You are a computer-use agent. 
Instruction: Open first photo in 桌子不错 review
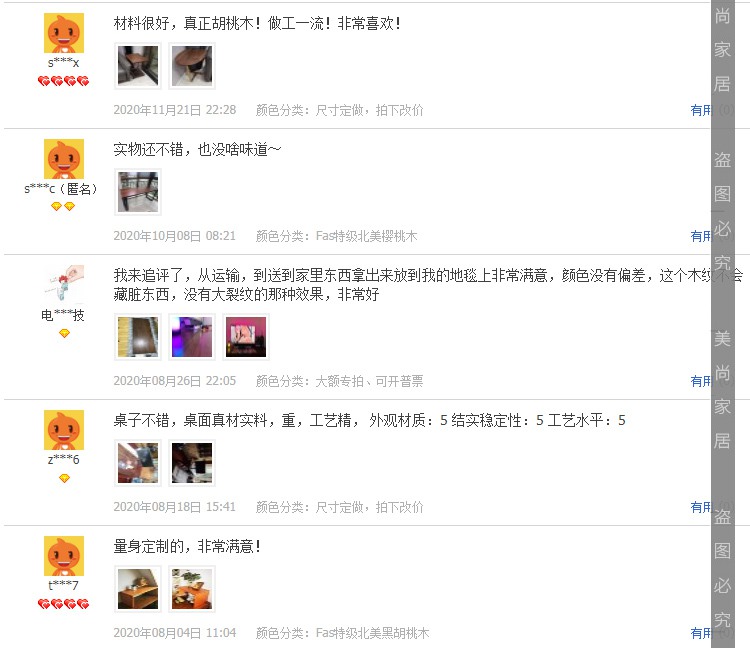click(x=138, y=463)
